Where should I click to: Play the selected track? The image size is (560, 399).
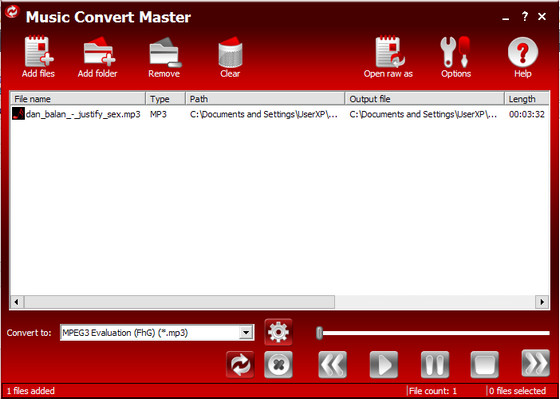pyautogui.click(x=384, y=364)
